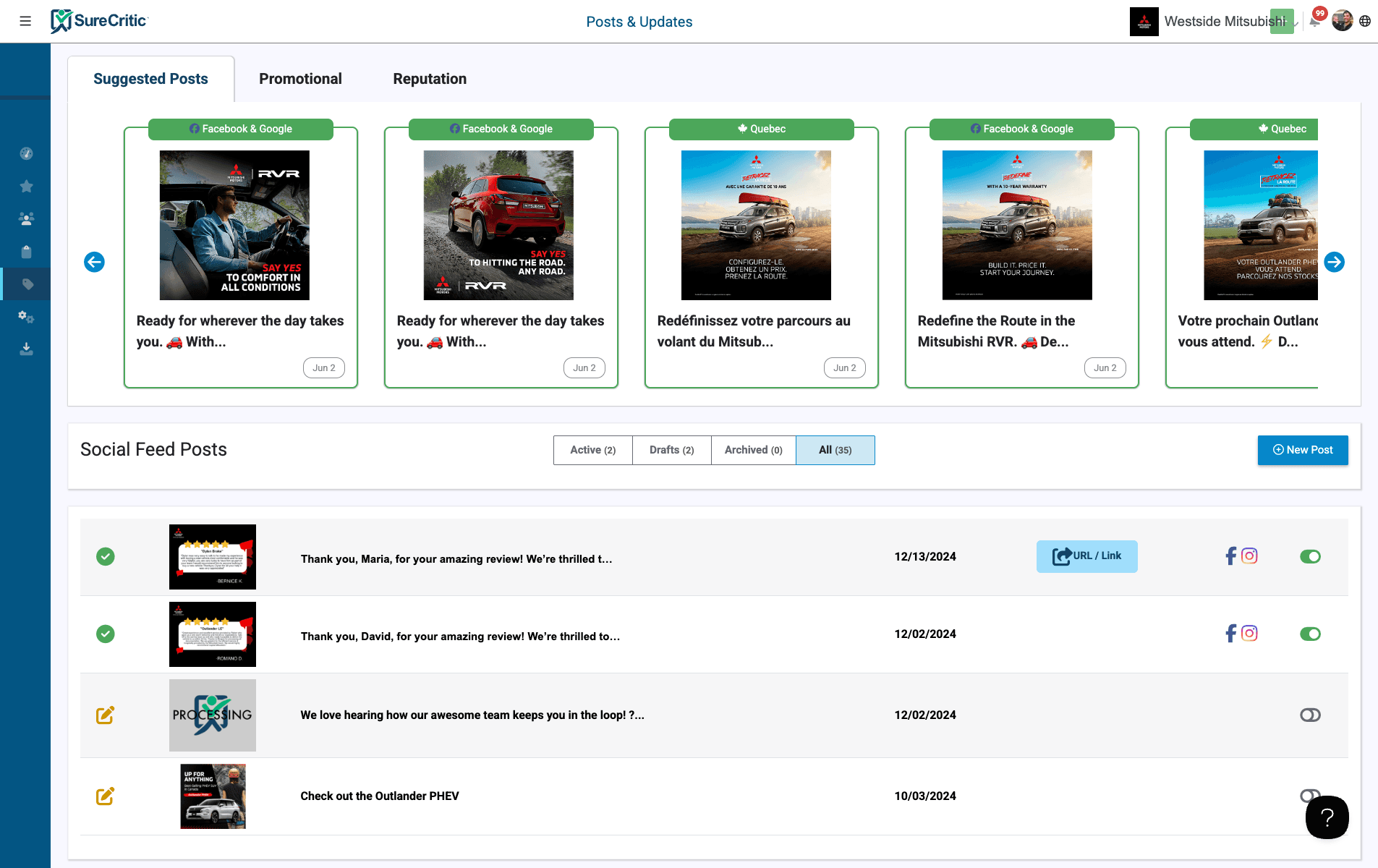1378x868 pixels.
Task: Click the Posts & Updates page title
Action: pos(639,22)
